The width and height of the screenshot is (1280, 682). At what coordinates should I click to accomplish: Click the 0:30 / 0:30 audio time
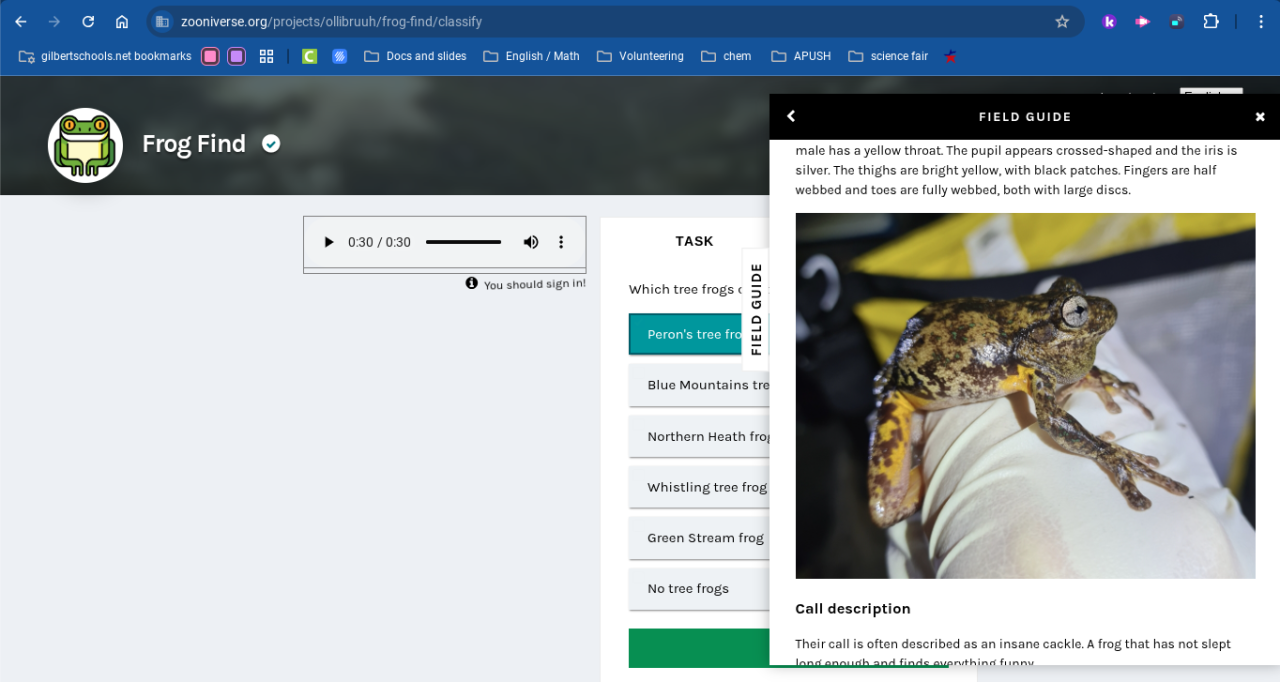(x=379, y=242)
